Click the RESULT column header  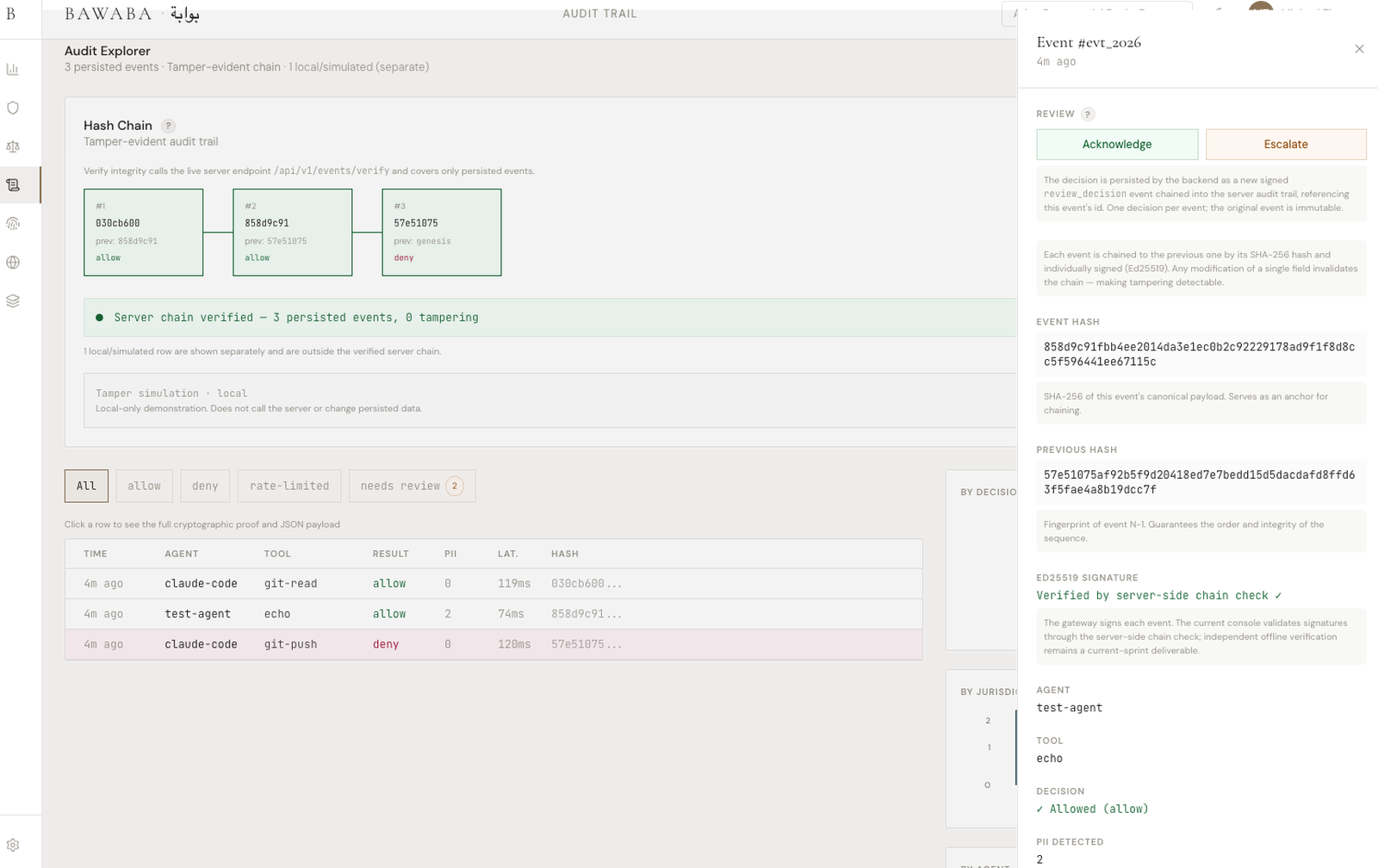click(x=390, y=554)
